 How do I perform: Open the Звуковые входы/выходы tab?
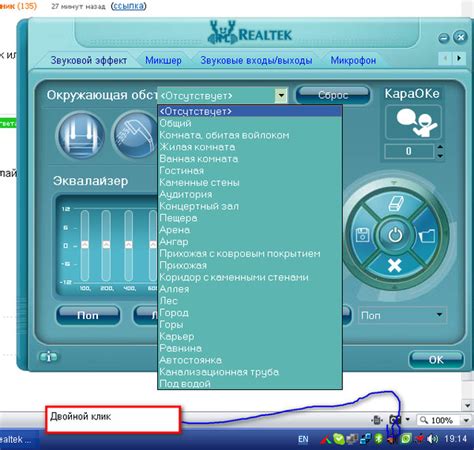pyautogui.click(x=256, y=60)
